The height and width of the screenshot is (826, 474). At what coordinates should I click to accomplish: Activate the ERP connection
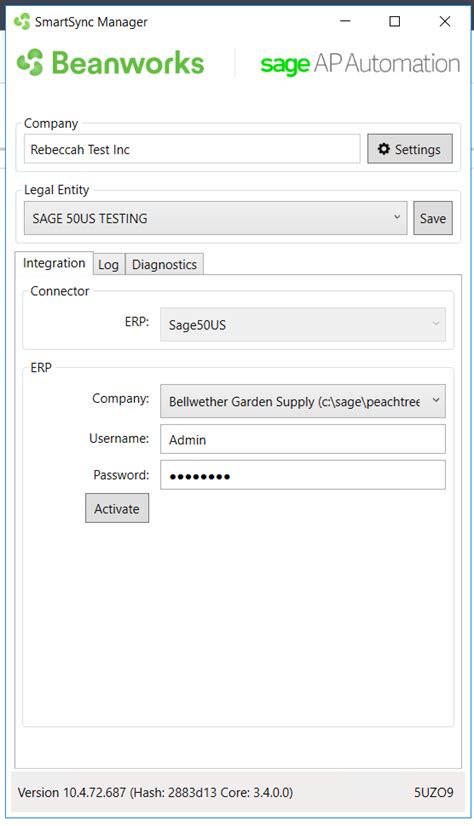(117, 508)
